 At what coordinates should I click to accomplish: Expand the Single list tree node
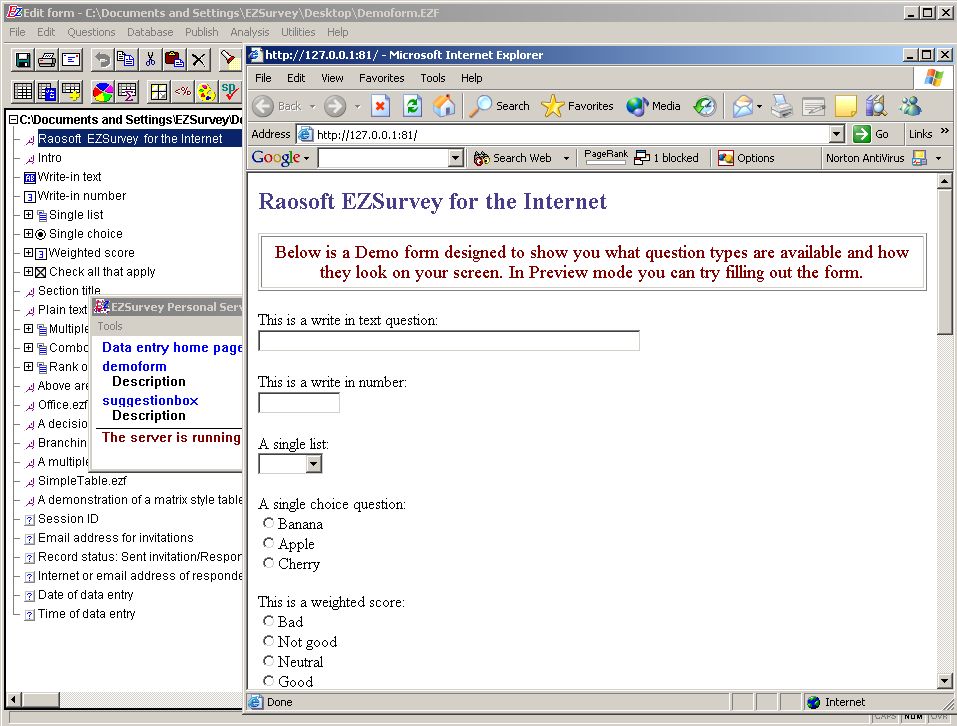[28, 215]
